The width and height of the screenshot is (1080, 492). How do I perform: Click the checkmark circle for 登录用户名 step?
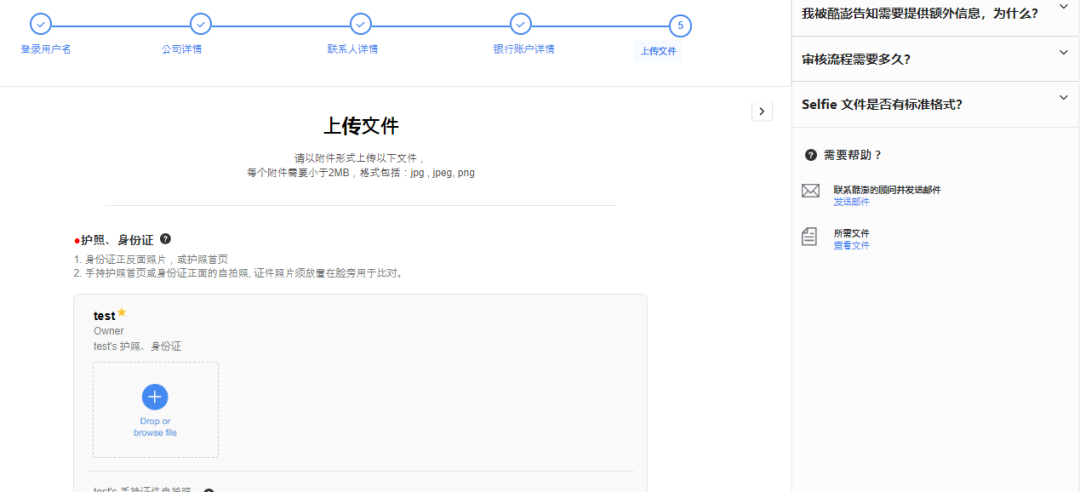coord(41,24)
